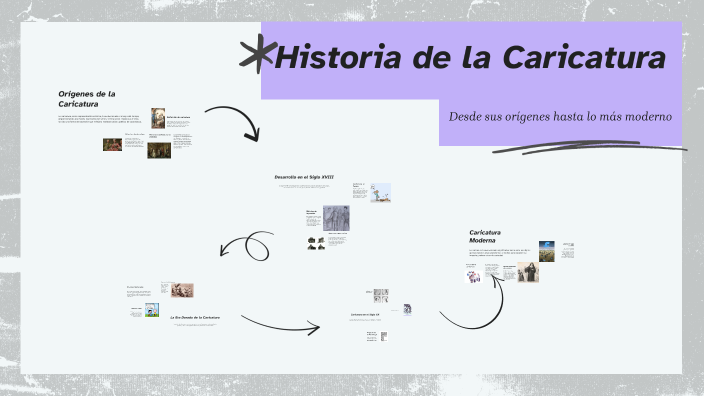This screenshot has height=396, width=704.
Task: Open the dark group painting thumbnail in Orígenes
Action: [x=159, y=150]
